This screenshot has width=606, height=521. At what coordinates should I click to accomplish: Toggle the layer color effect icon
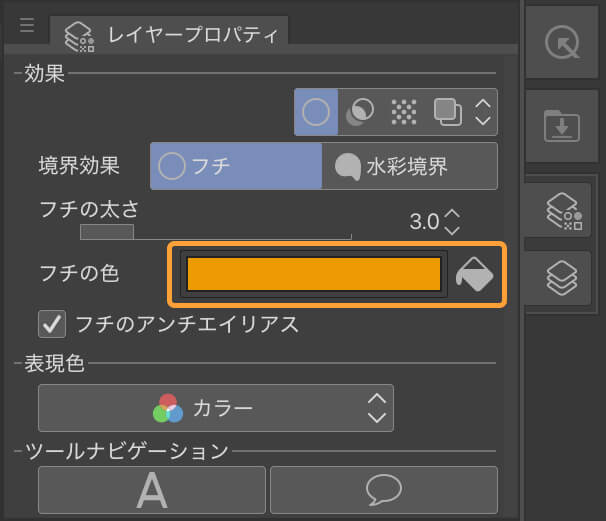point(448,112)
